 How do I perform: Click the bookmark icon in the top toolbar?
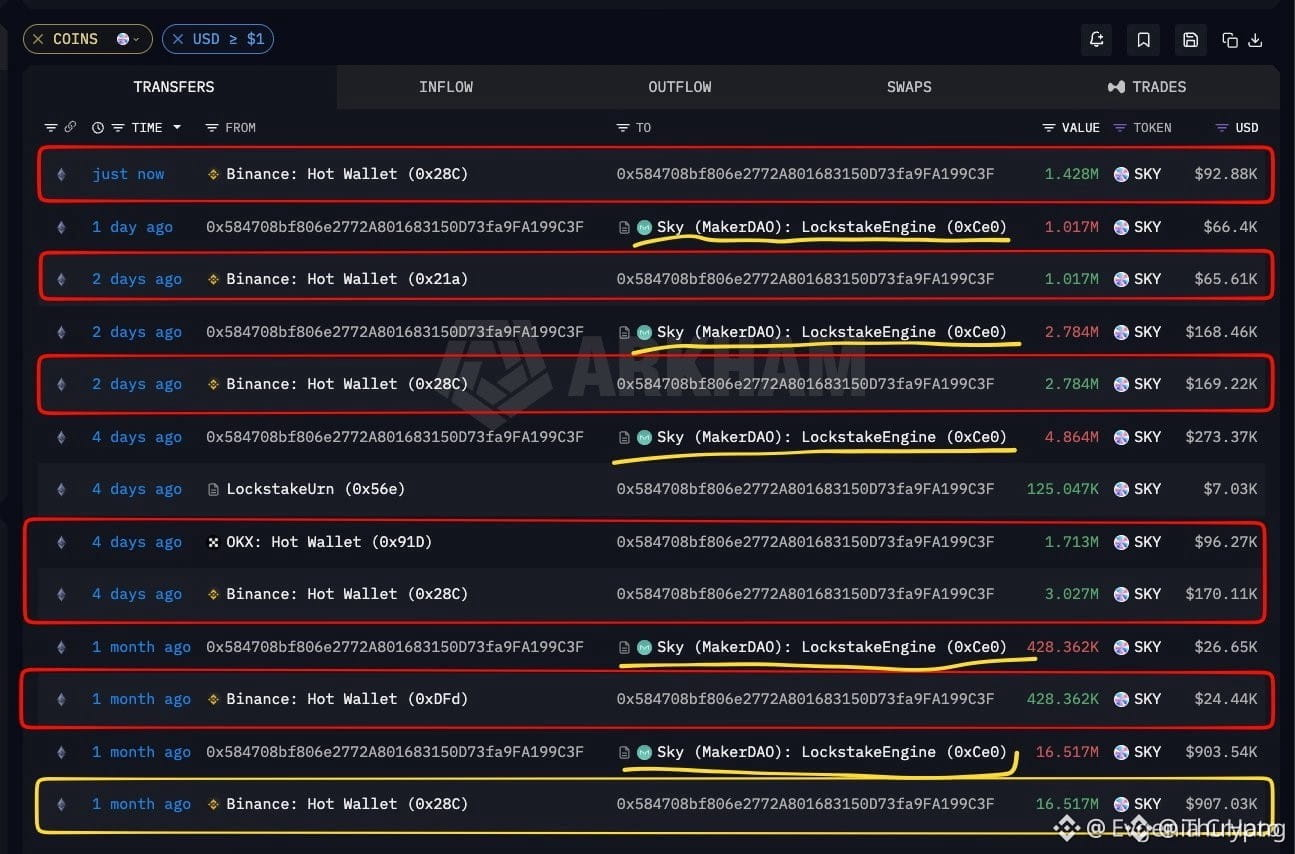tap(1143, 39)
